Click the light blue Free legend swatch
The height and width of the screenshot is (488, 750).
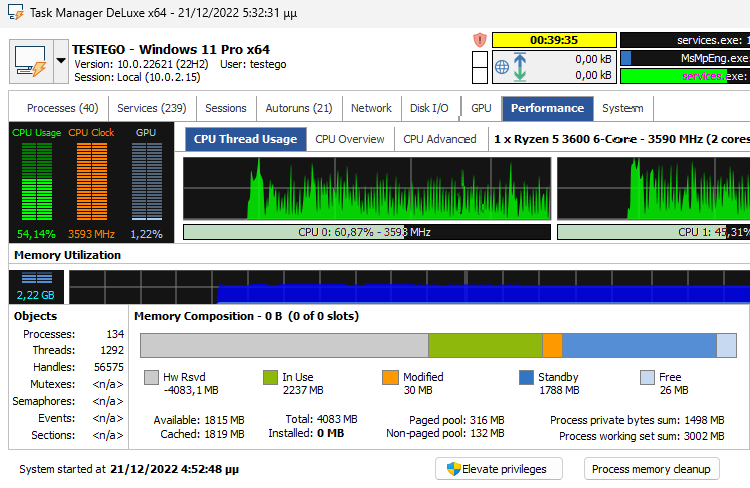[x=647, y=377]
